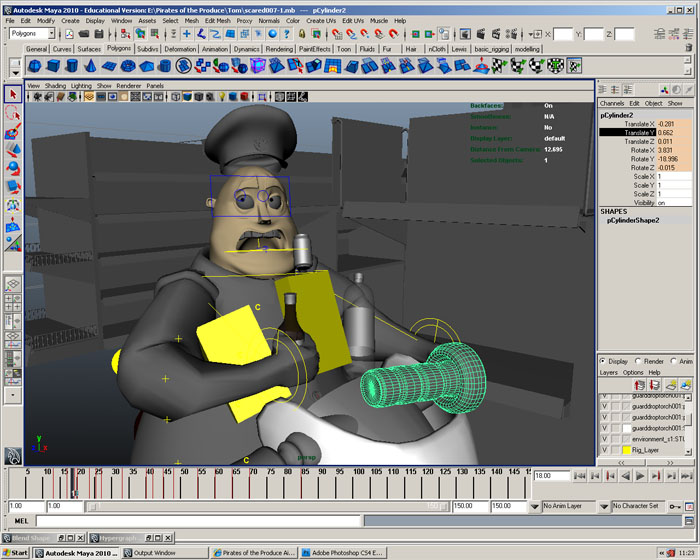Open the No Anim Layer dropdown arrow
The height and width of the screenshot is (560, 700).
click(x=534, y=506)
